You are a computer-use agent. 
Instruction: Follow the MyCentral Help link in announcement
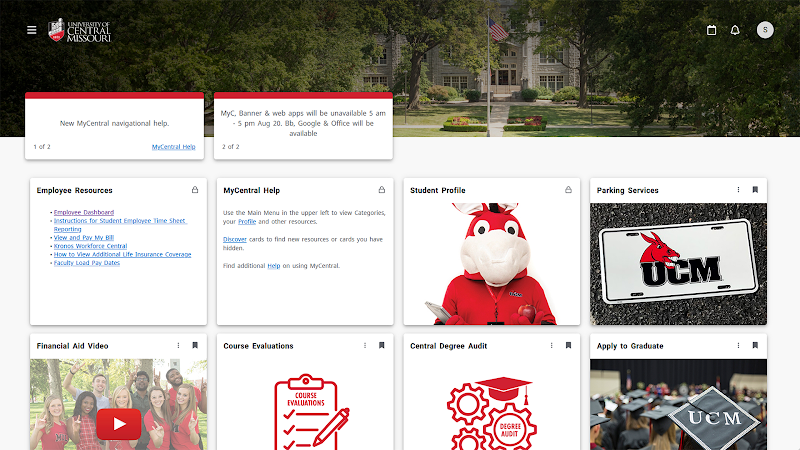pyautogui.click(x=173, y=147)
